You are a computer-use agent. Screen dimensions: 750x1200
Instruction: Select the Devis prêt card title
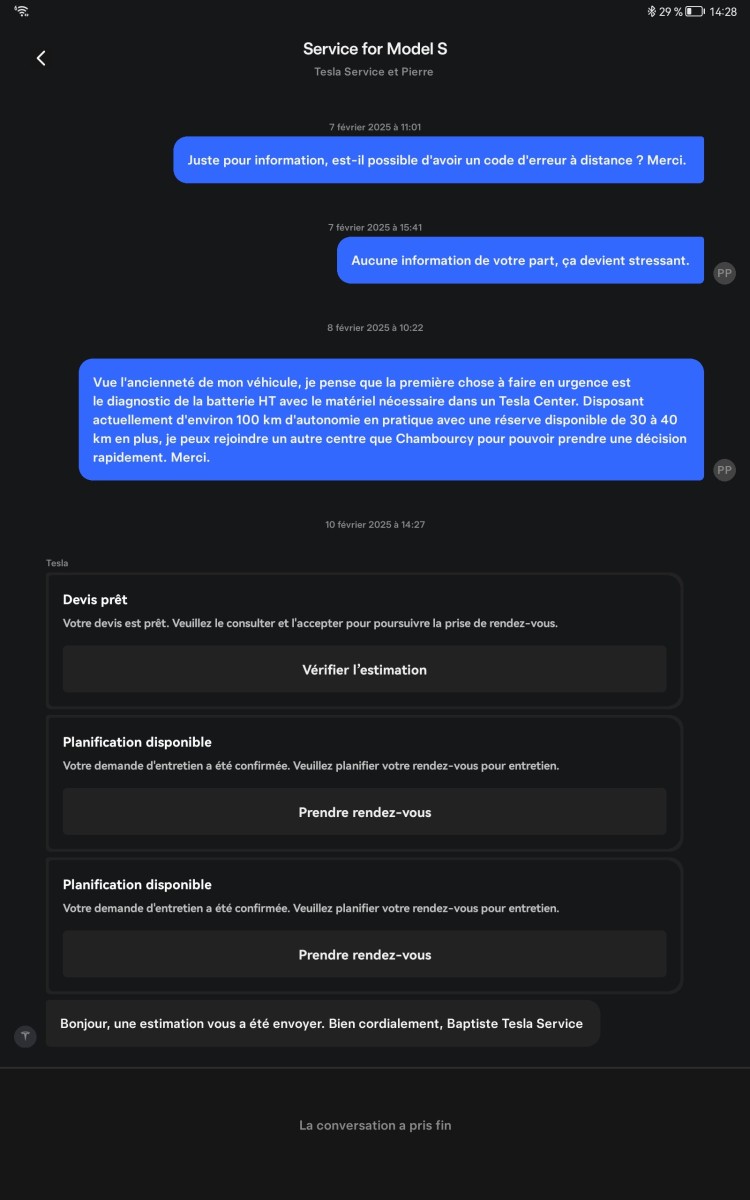[95, 600]
